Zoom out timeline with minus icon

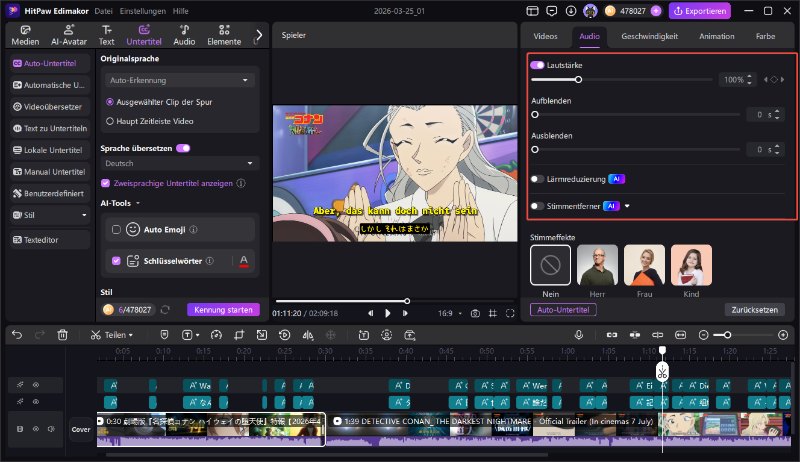tap(704, 335)
